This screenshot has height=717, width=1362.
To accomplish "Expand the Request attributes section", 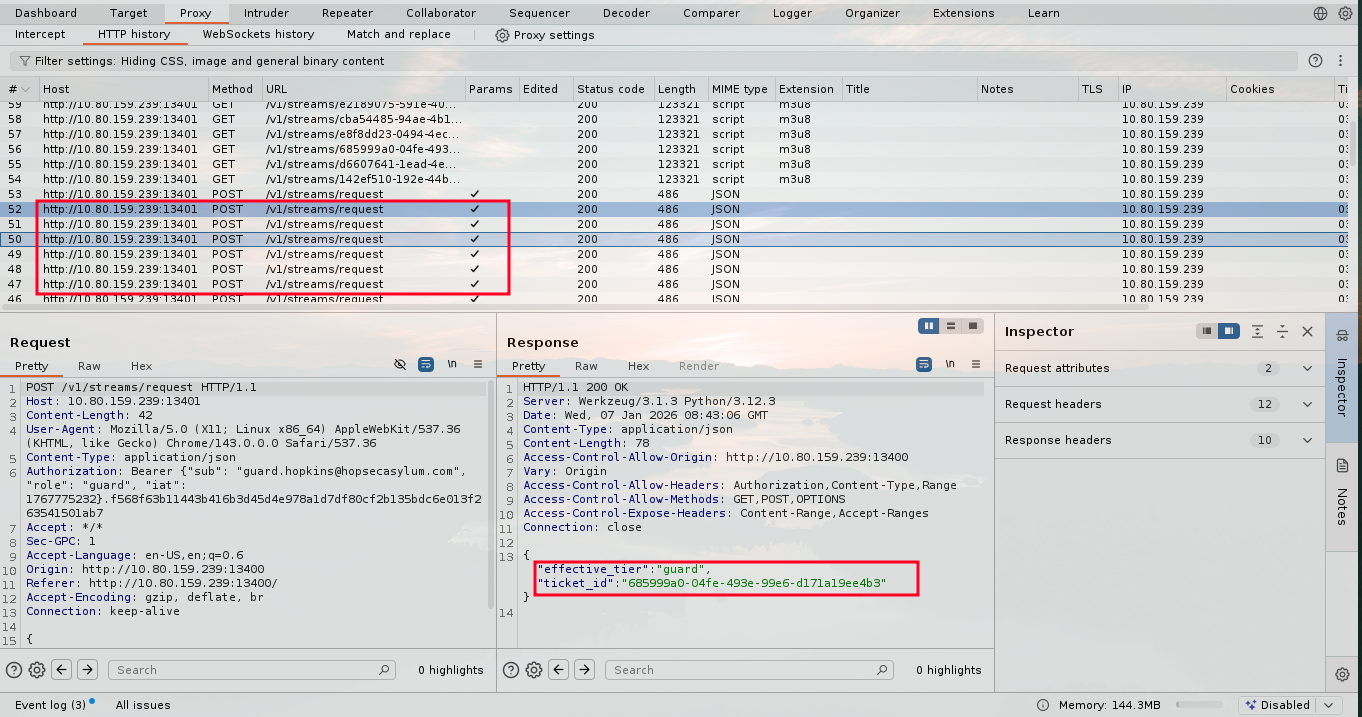I will tap(1307, 368).
